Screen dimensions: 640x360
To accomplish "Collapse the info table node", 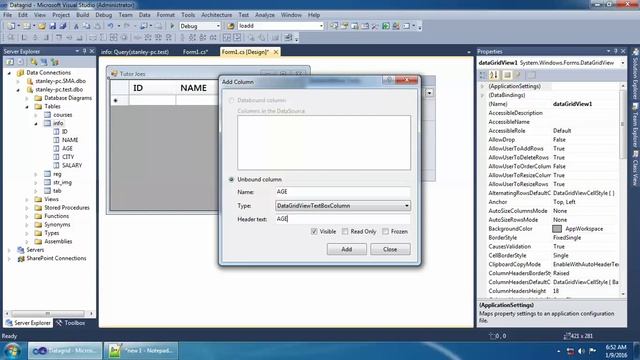I will click(36, 123).
